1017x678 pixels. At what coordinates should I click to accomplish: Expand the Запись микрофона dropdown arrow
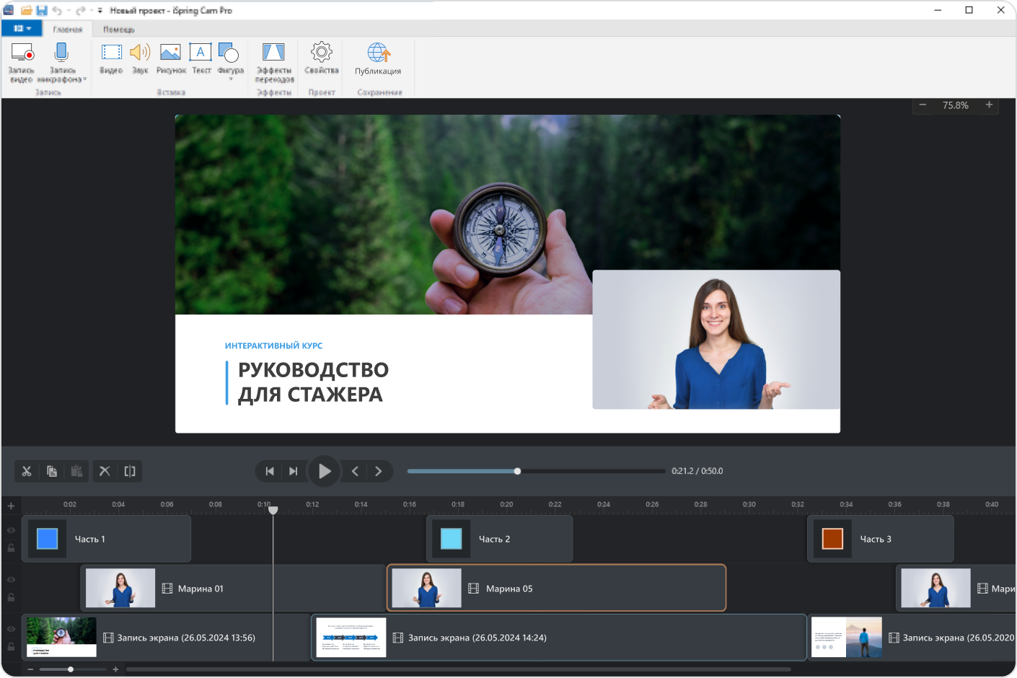coord(85,79)
